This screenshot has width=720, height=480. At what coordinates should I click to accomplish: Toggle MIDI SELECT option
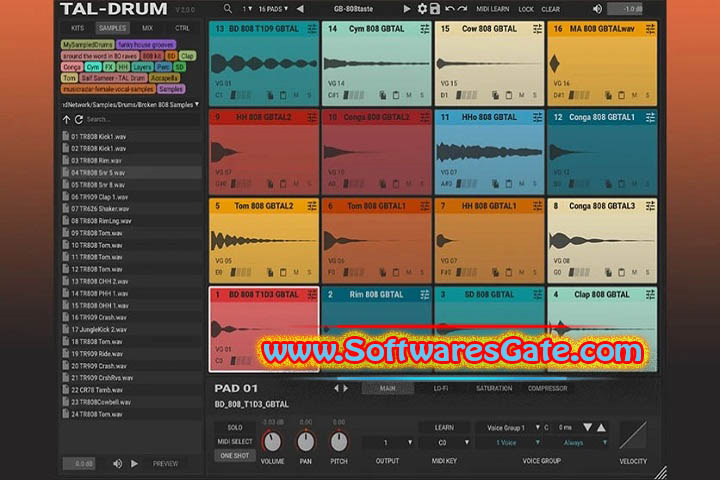pyautogui.click(x=235, y=441)
